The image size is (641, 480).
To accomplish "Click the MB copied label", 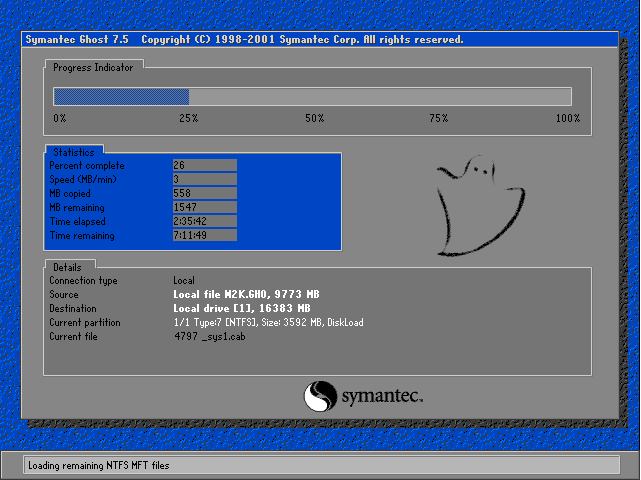I will pyautogui.click(x=70, y=193).
